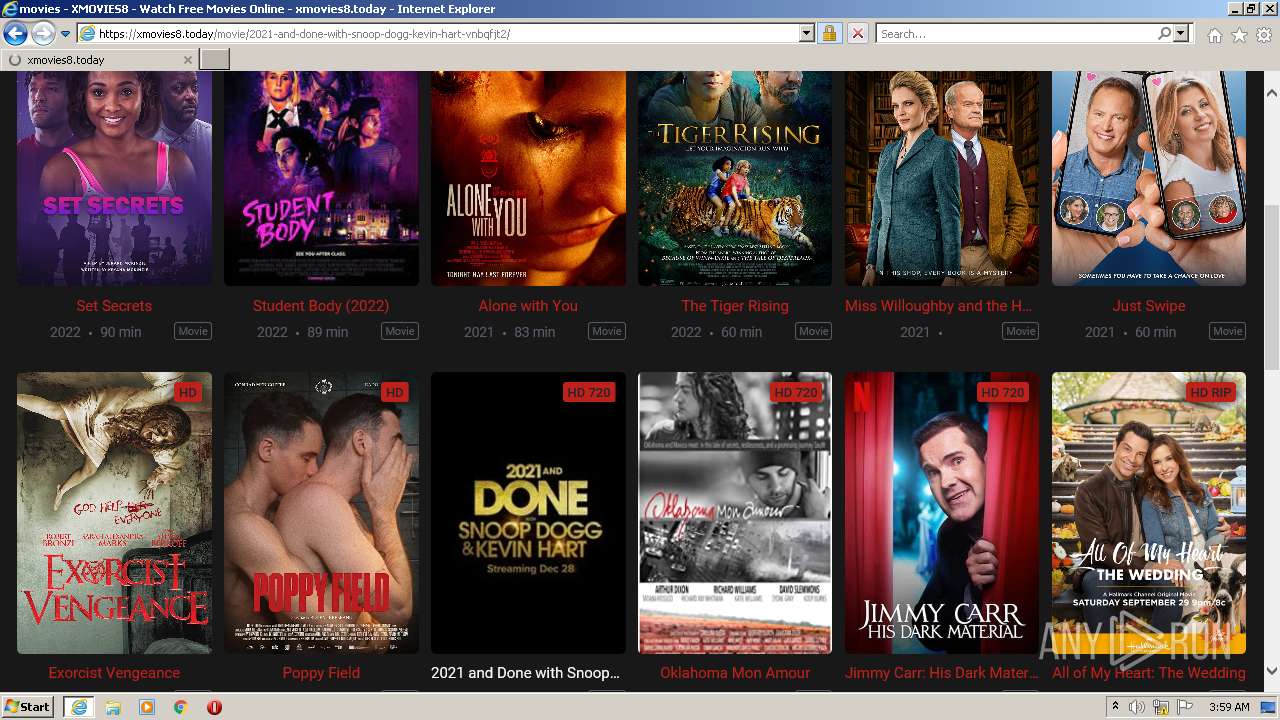Screen dimensions: 1280x720
Task: Expand the address bar autocomplete dropdown
Action: click(x=807, y=34)
